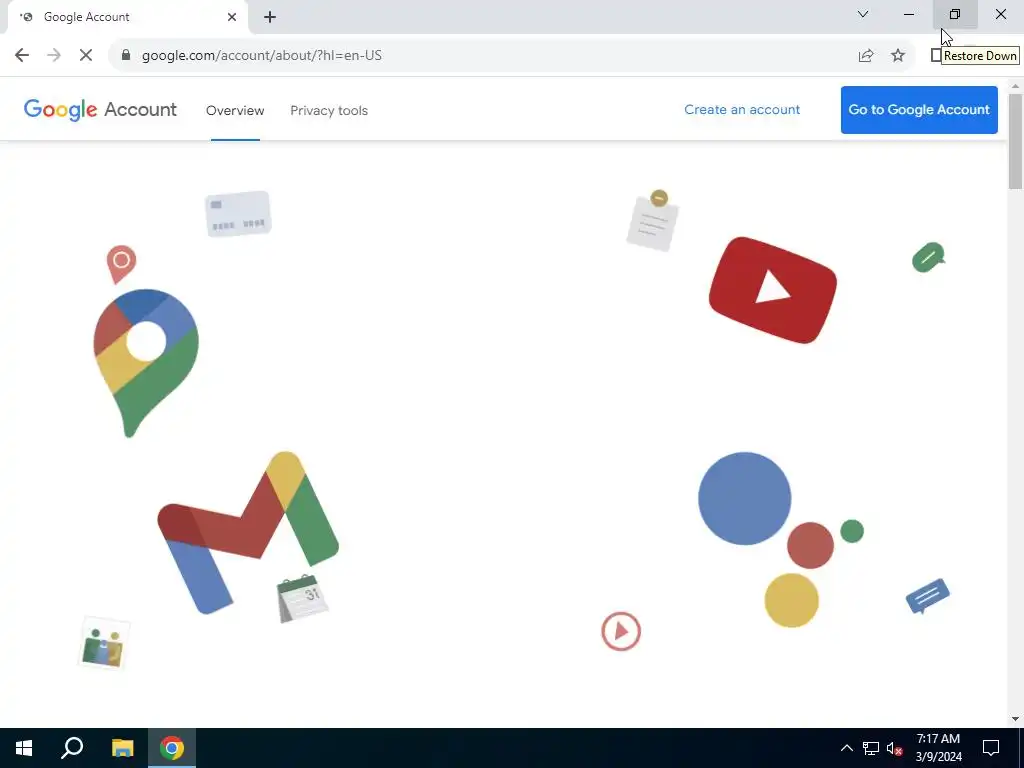Open Windows taskbar search
The height and width of the screenshot is (768, 1024).
(x=72, y=748)
